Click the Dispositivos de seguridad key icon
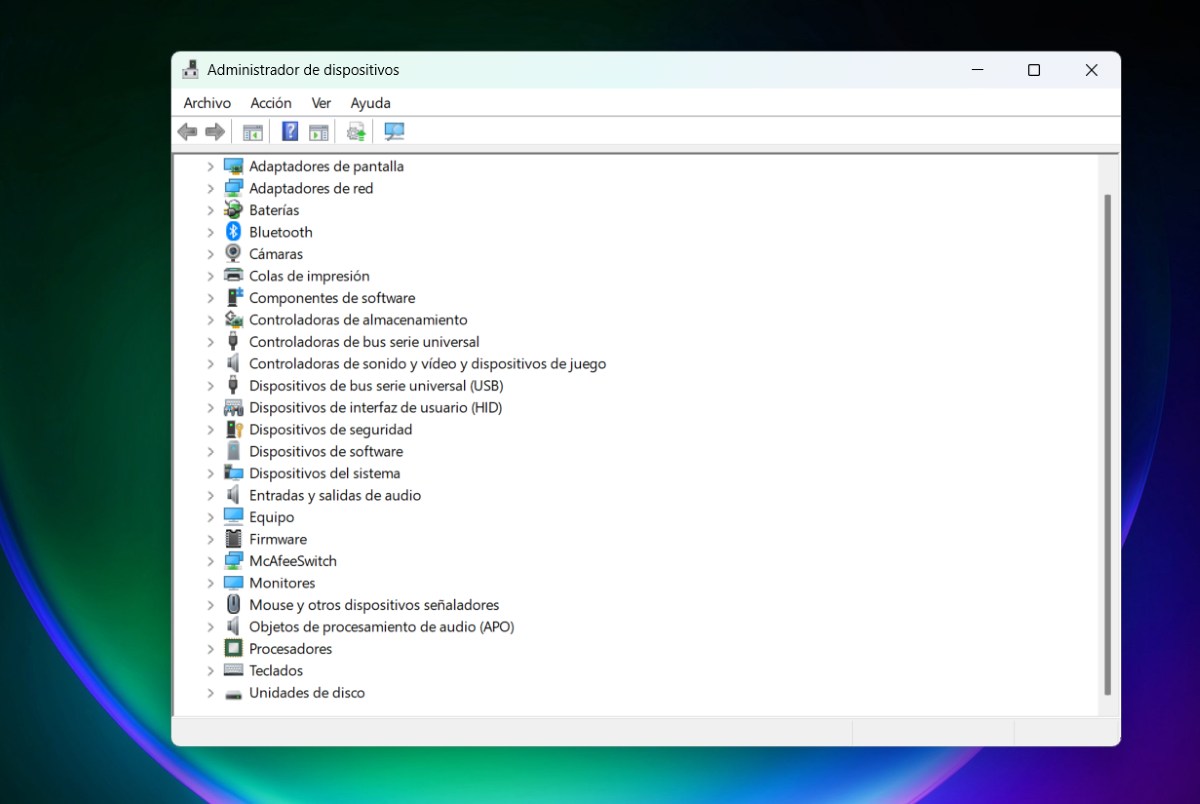Viewport: 1200px width, 804px height. coord(233,430)
